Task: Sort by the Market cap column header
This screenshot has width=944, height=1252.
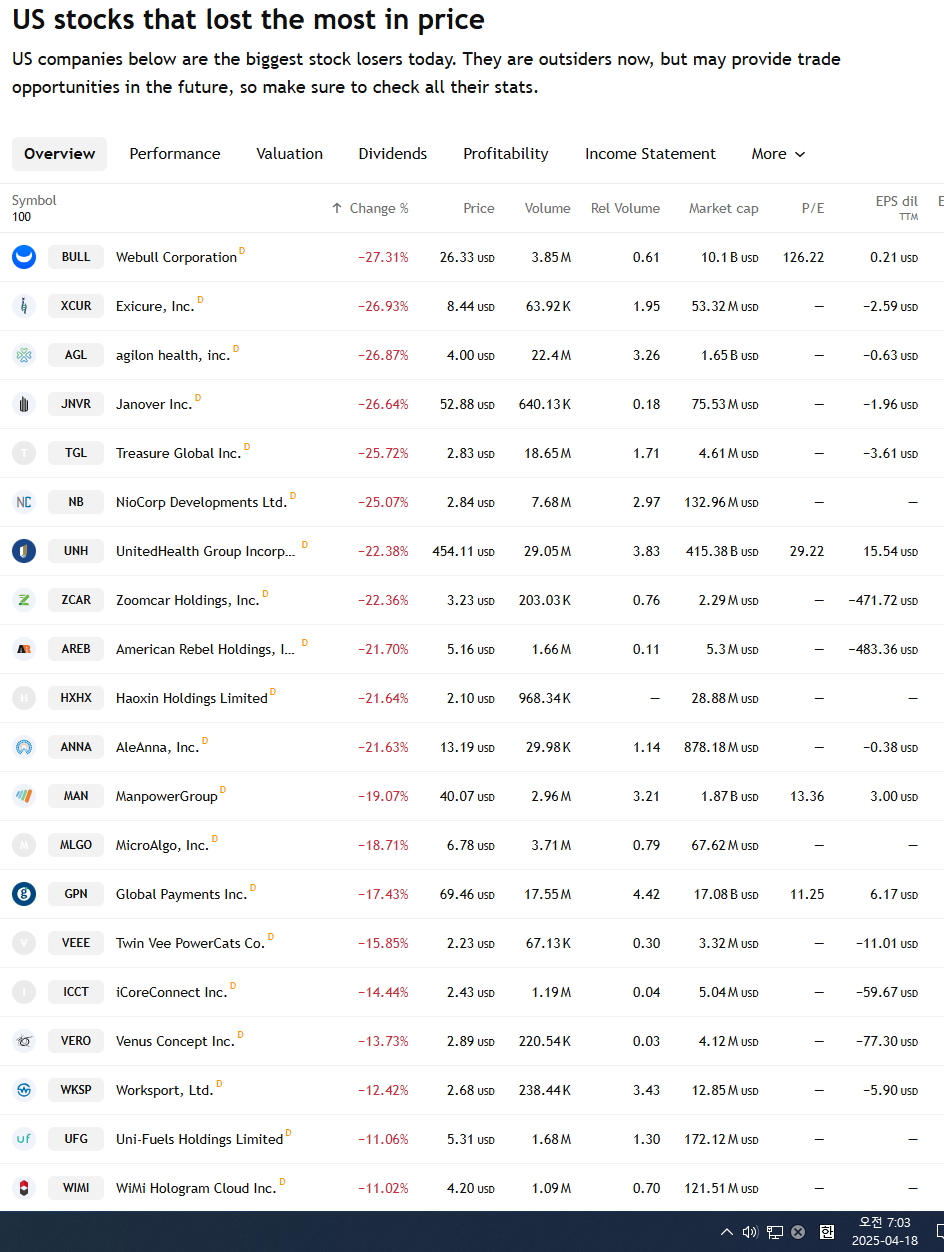Action: pos(723,208)
